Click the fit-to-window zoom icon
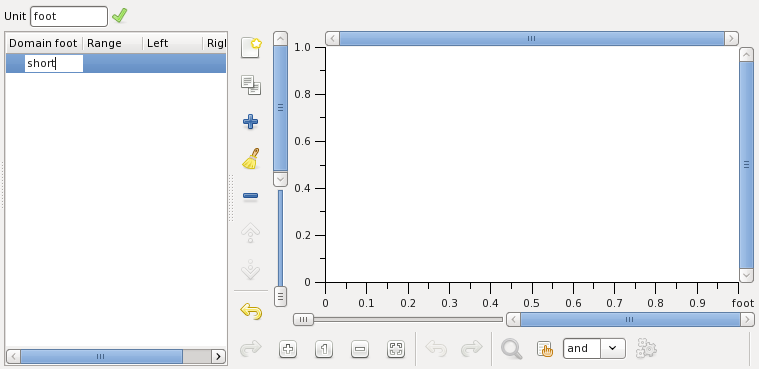Viewport: 759px width, 369px height. 396,349
